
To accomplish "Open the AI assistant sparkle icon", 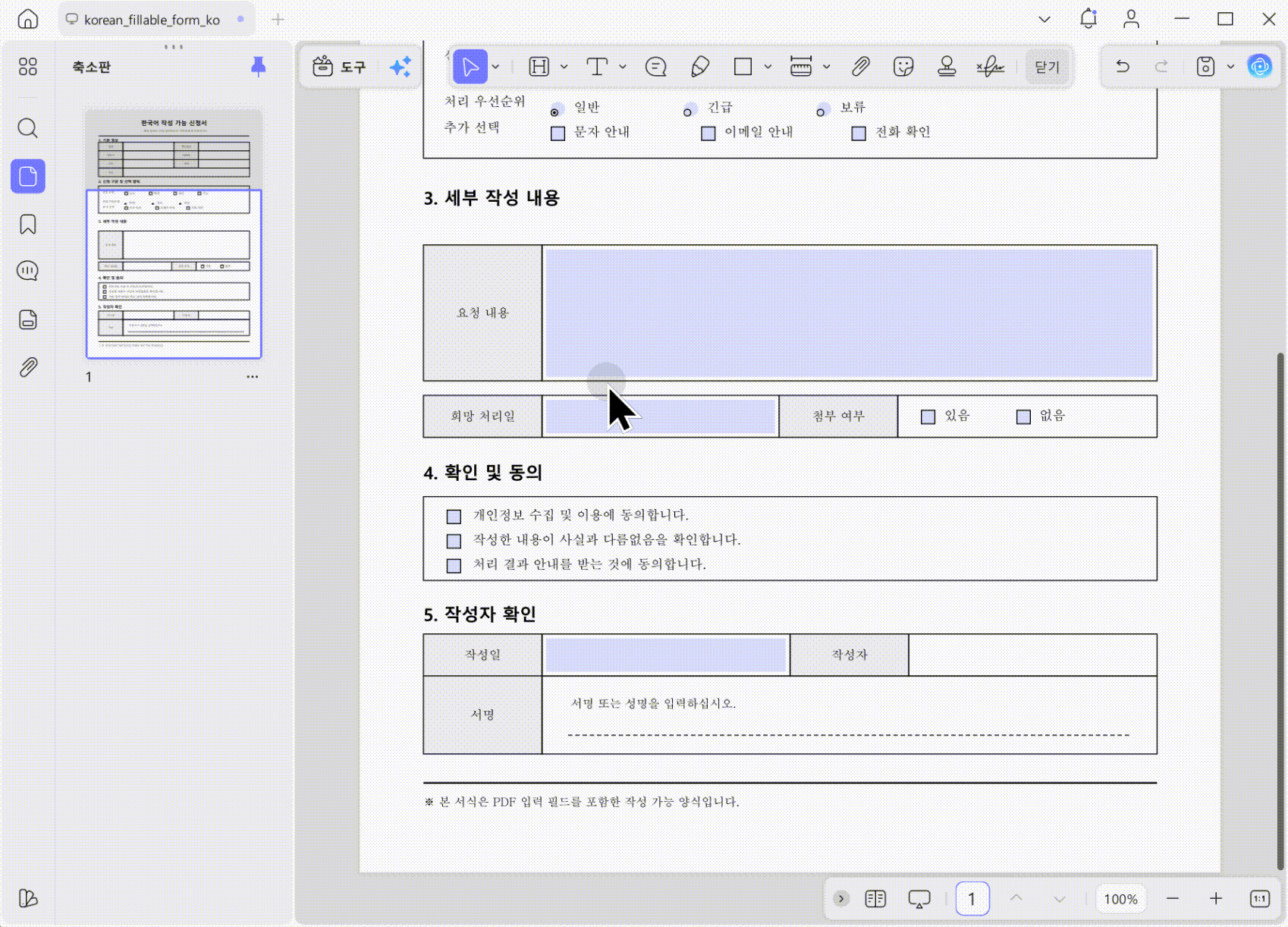I will [401, 67].
